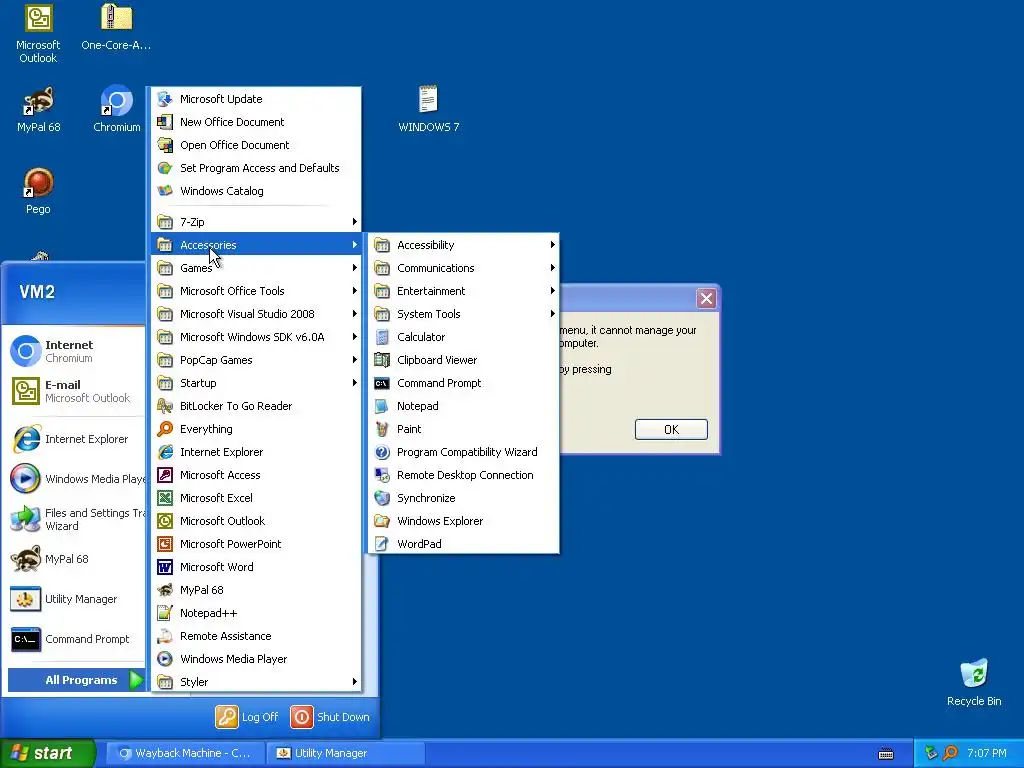Launch the WordPad icon
Image resolution: width=1024 pixels, height=768 pixels.
382,544
